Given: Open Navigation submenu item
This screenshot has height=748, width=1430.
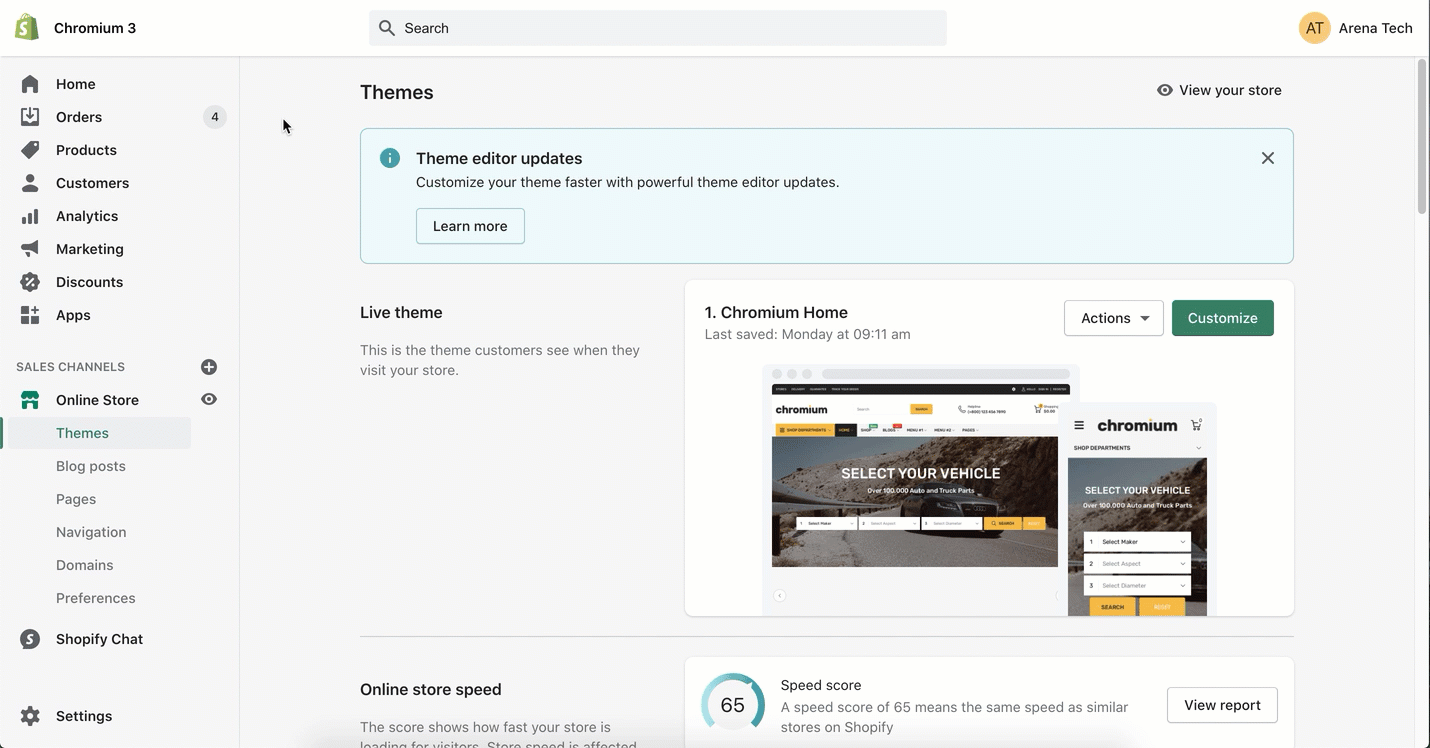Looking at the screenshot, I should pos(91,532).
